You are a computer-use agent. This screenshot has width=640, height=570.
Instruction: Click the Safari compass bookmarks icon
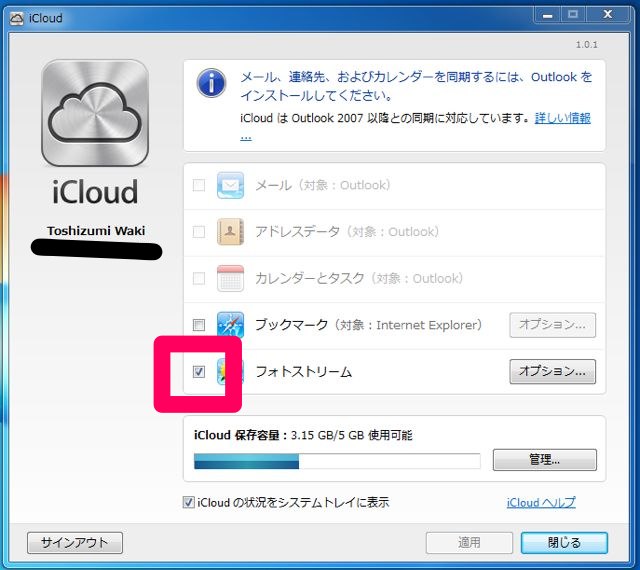pyautogui.click(x=230, y=324)
